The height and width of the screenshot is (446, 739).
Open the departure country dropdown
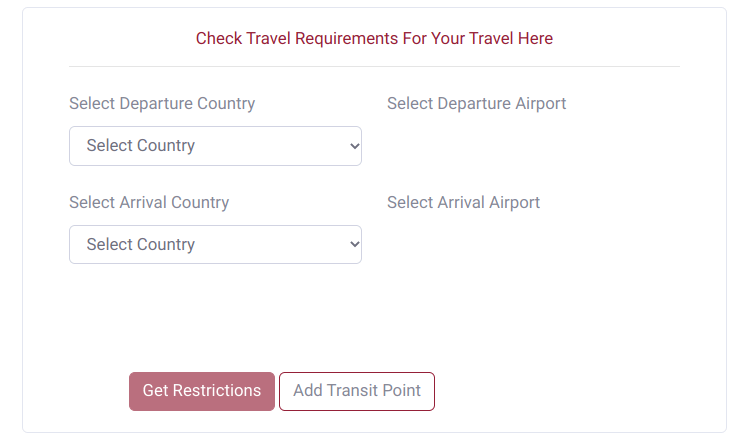(215, 146)
